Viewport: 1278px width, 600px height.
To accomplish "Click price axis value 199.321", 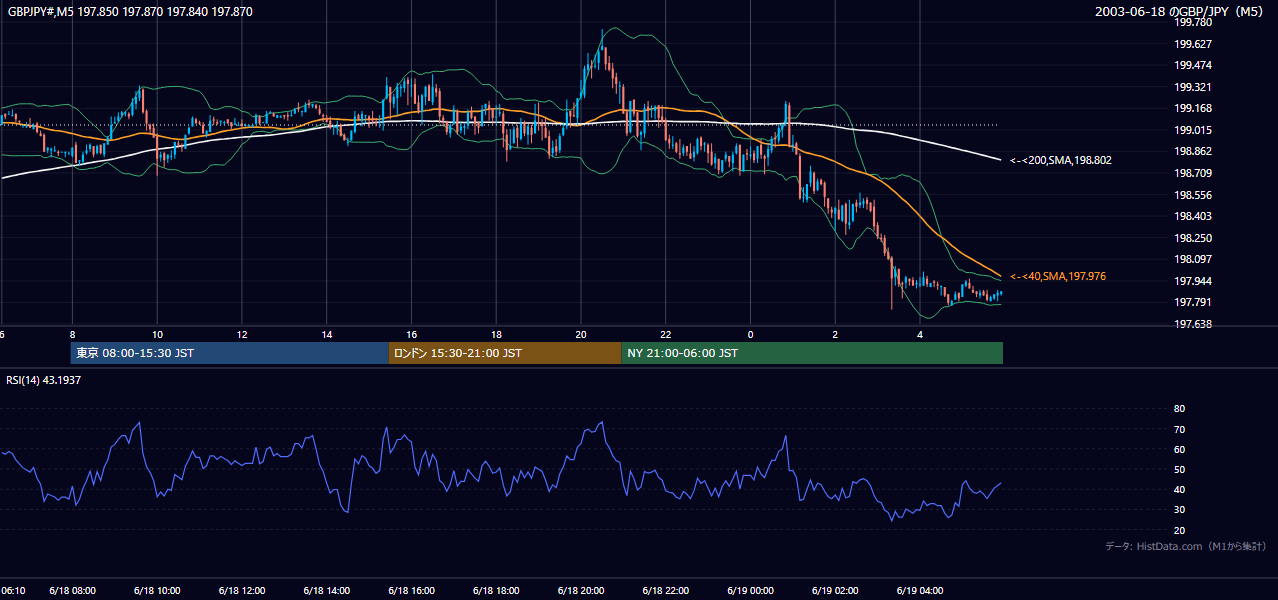I will [1193, 87].
